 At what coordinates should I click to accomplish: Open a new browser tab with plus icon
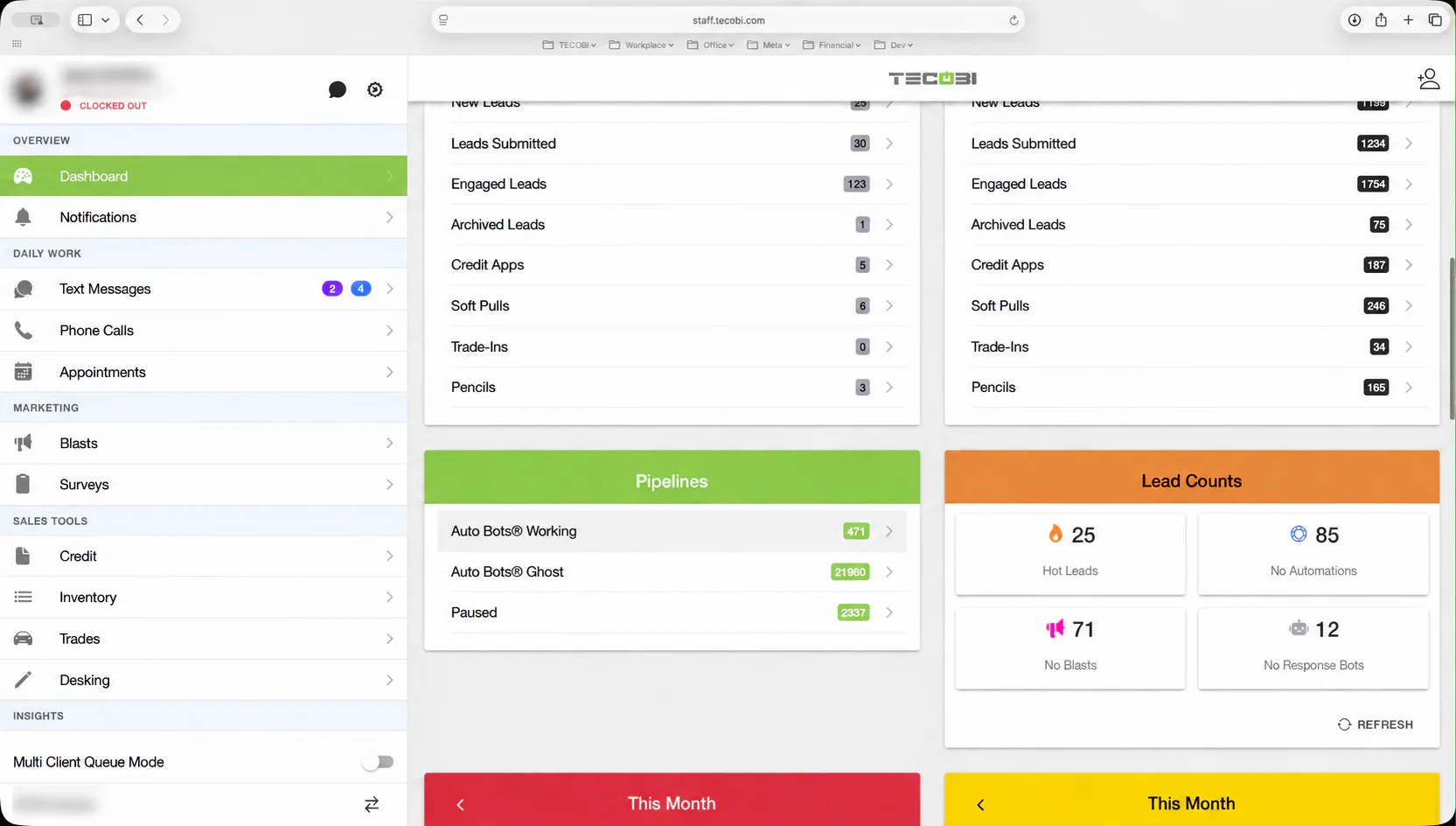click(x=1408, y=20)
